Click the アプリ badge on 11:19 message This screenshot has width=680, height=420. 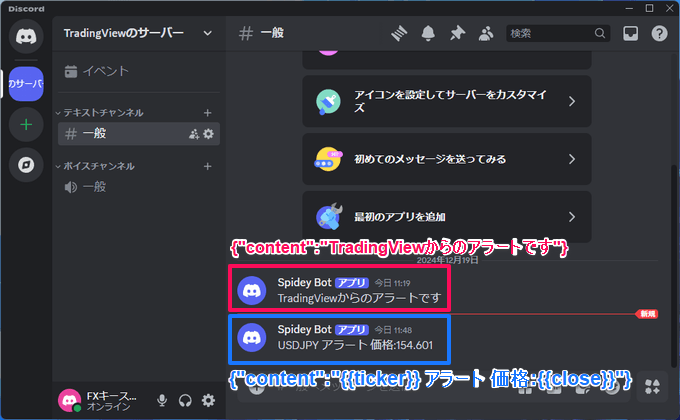[352, 283]
